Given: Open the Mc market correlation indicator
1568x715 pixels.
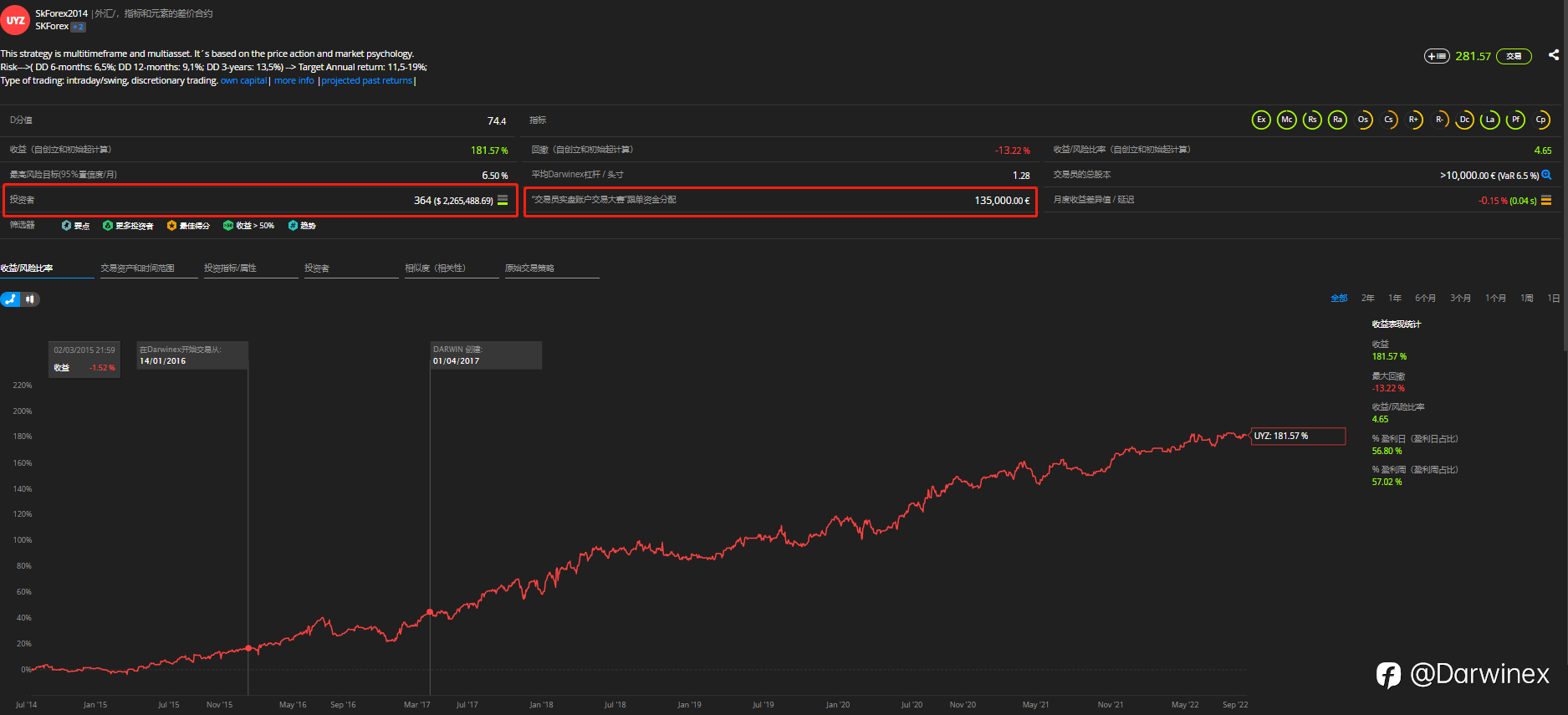Looking at the screenshot, I should [1287, 120].
